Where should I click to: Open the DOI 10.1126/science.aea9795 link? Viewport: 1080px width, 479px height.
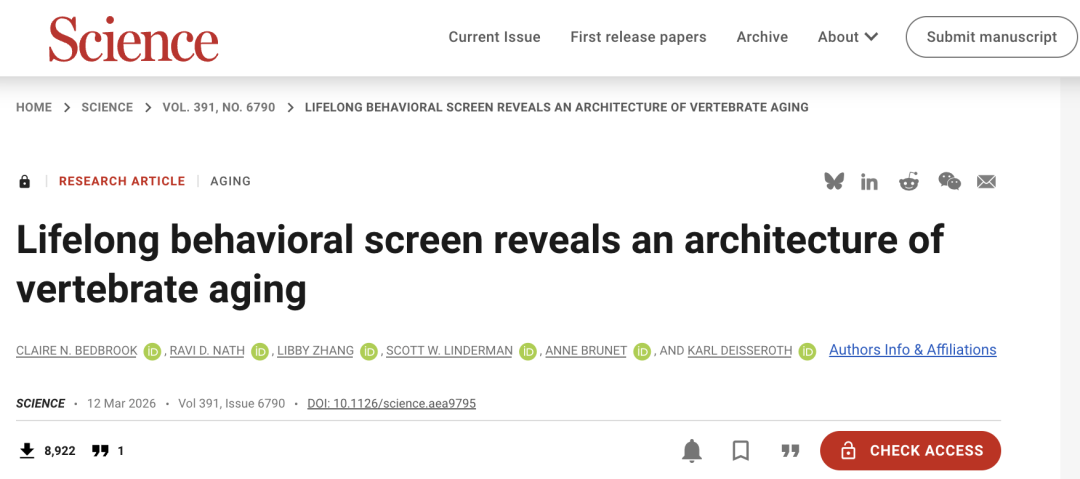point(391,404)
